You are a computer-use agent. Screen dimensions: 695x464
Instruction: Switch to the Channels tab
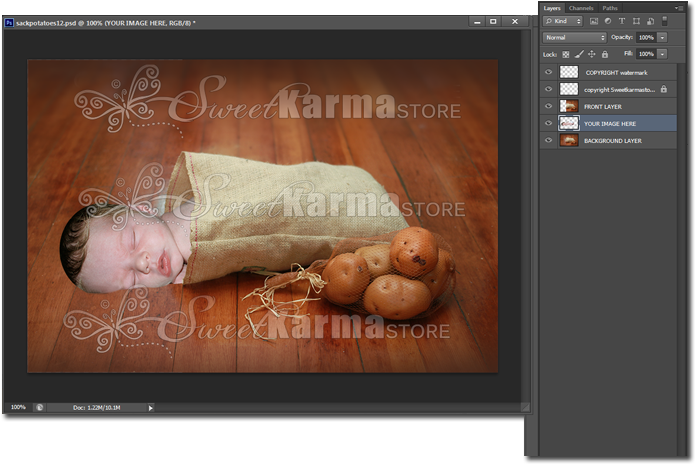pos(581,8)
